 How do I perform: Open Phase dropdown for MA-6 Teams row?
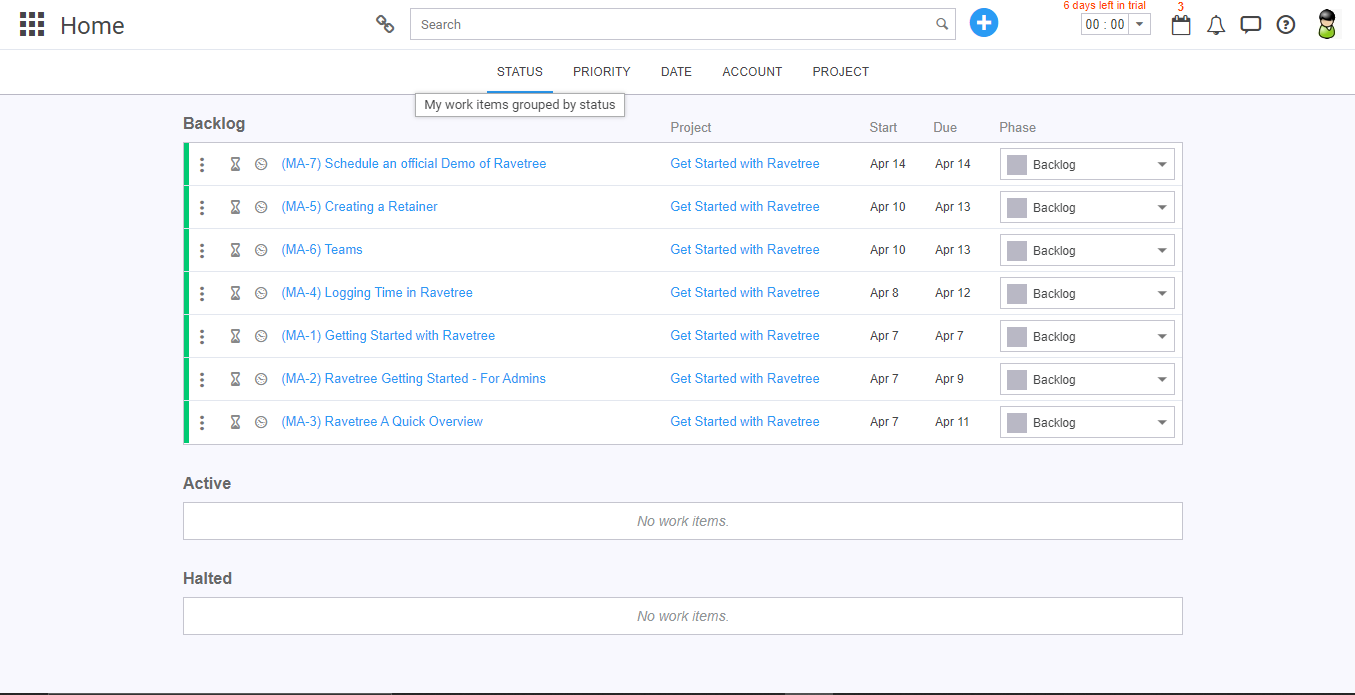[x=1087, y=250]
